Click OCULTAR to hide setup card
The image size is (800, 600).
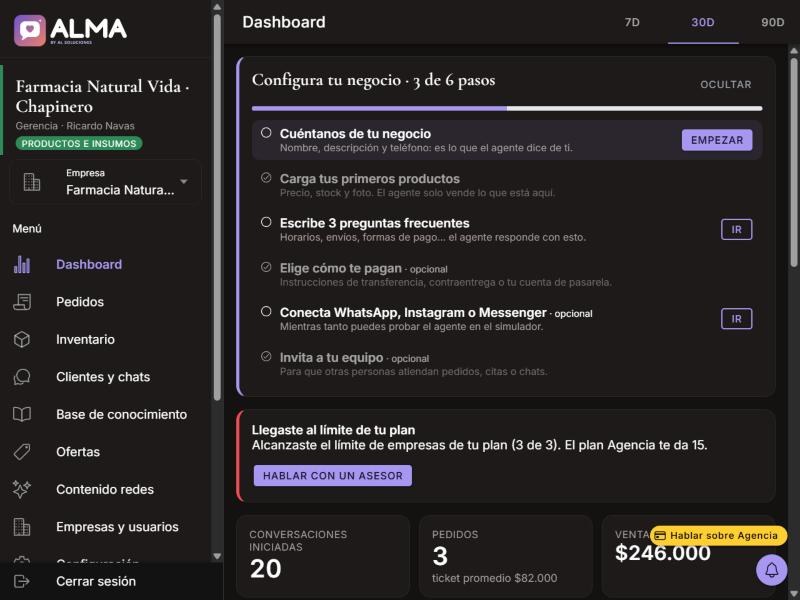pyautogui.click(x=726, y=85)
